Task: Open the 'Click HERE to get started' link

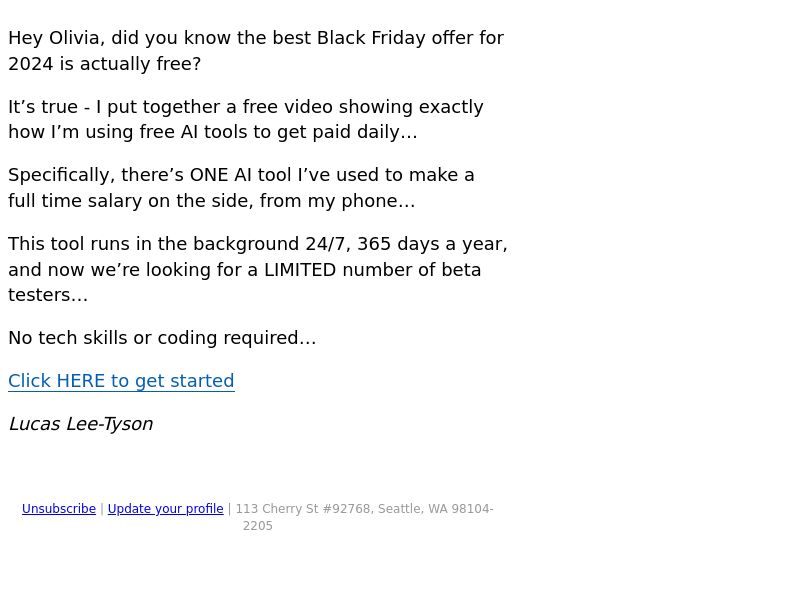Action: click(121, 381)
